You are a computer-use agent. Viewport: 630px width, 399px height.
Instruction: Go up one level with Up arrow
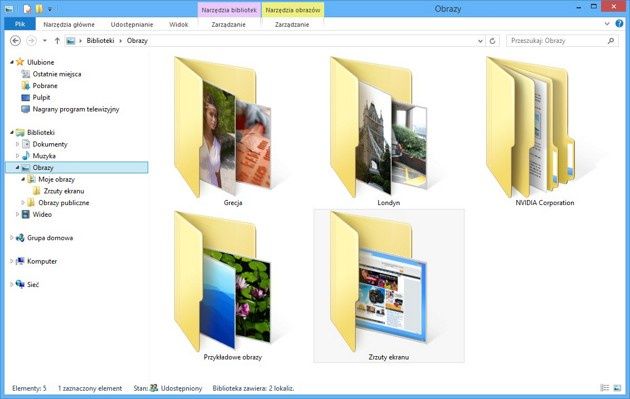(57, 41)
